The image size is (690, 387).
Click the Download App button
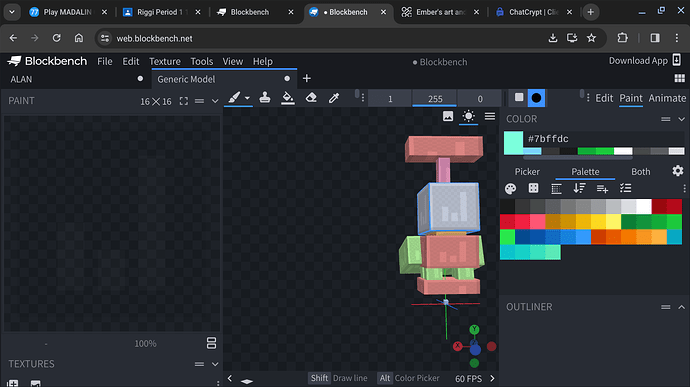645,60
